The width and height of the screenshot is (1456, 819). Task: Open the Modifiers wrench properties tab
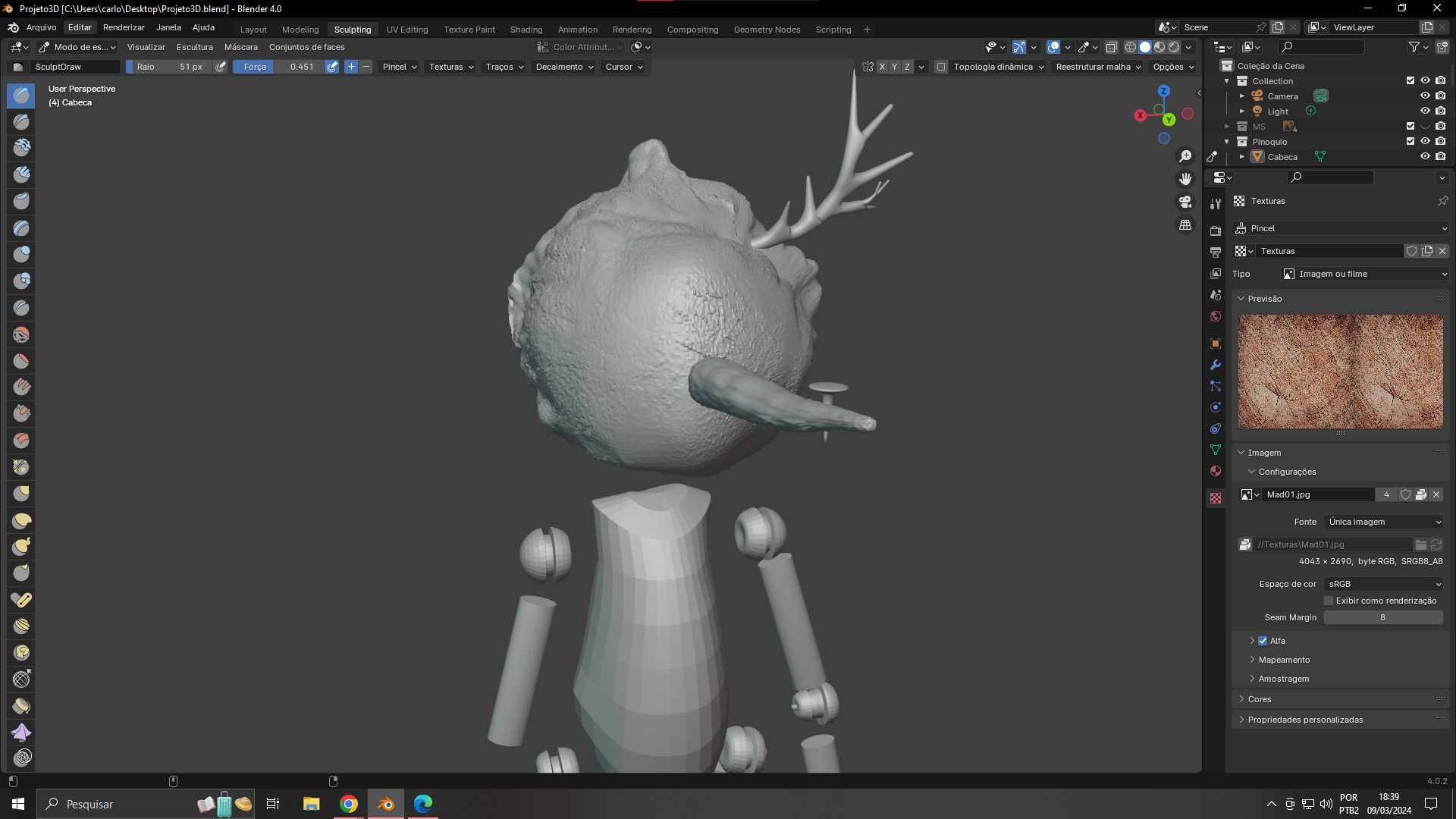[x=1216, y=365]
